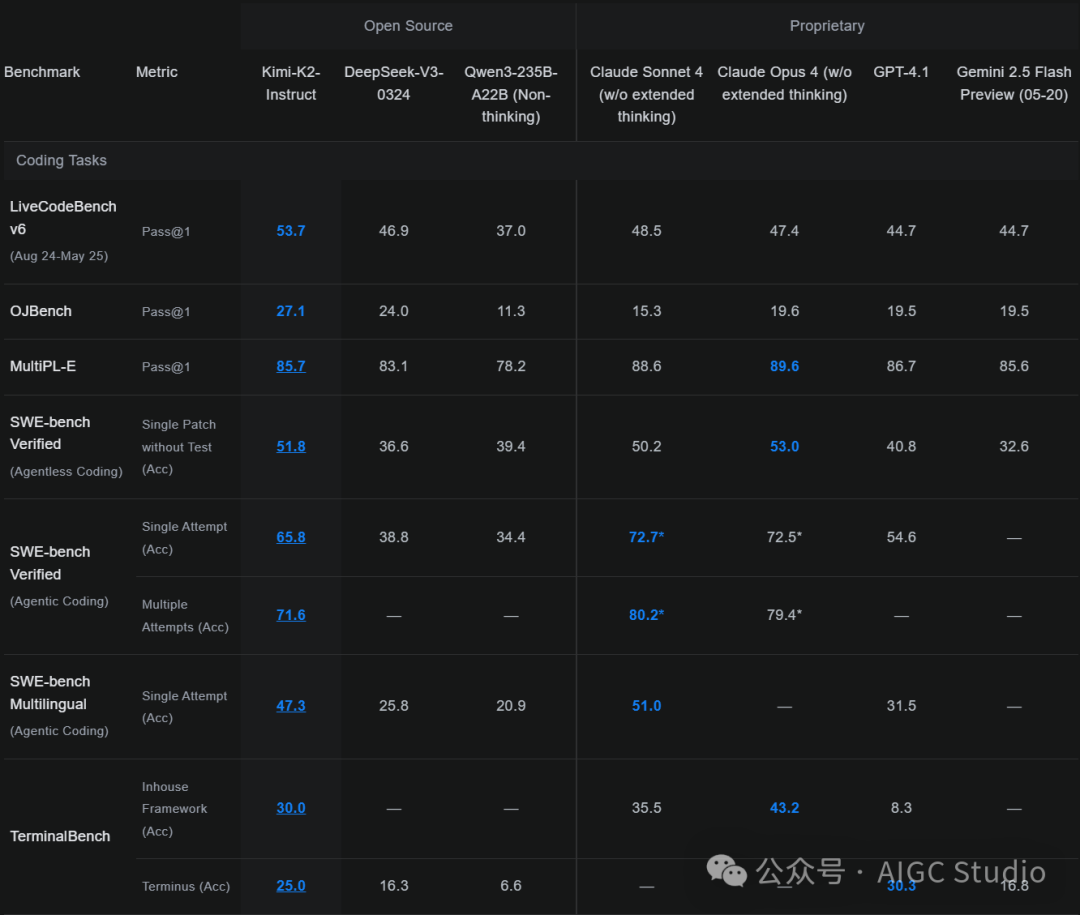
Task: Click the 31.5 Multilingual GPT-4.1 score
Action: (x=901, y=706)
